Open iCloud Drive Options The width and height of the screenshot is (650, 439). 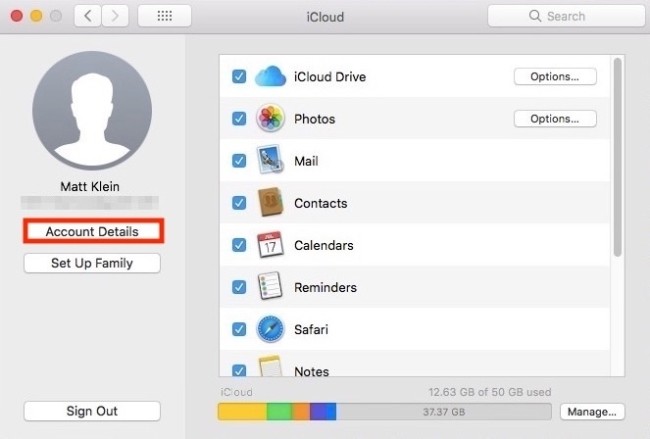(x=555, y=77)
